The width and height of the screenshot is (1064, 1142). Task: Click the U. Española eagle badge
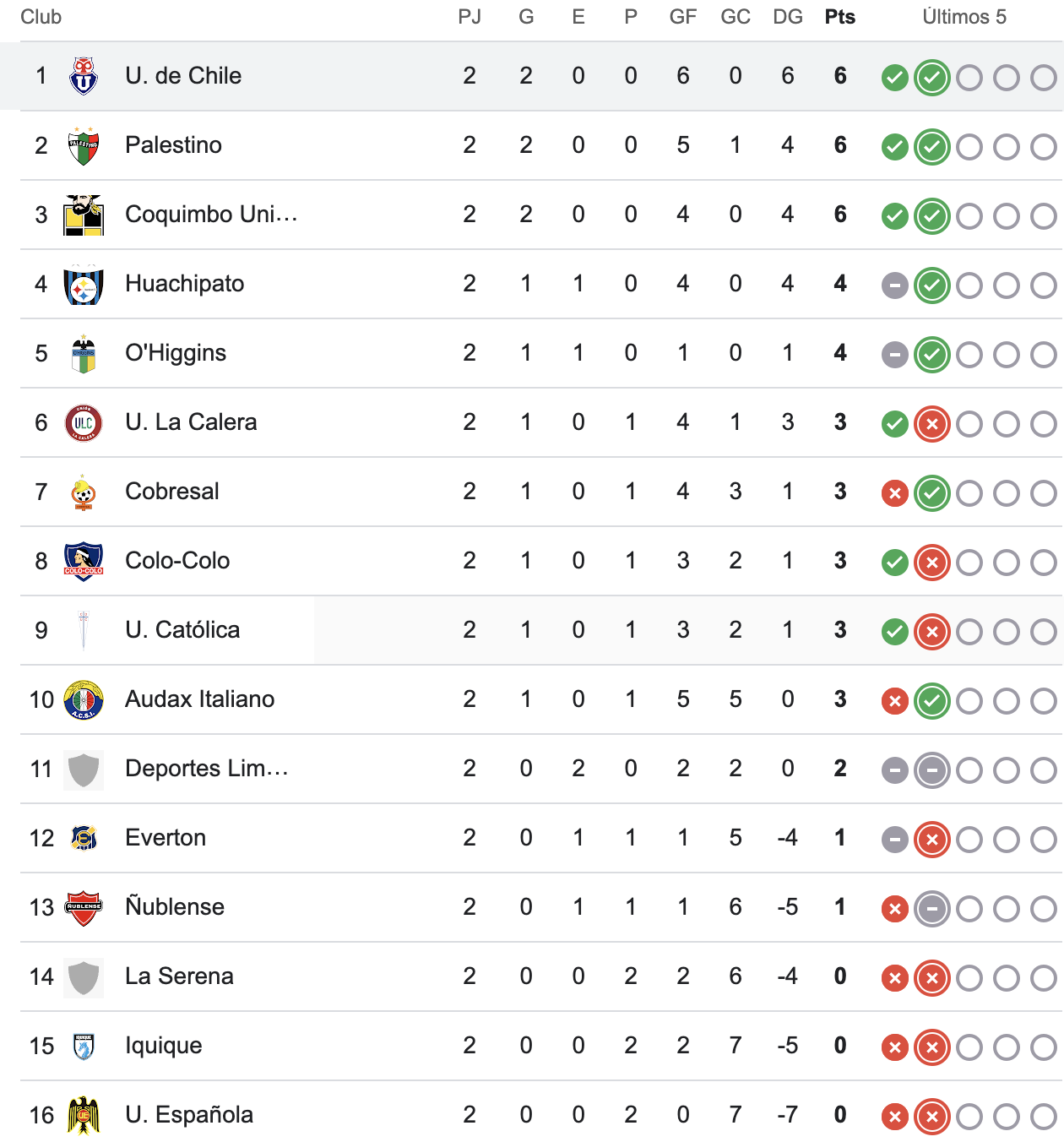82,1115
